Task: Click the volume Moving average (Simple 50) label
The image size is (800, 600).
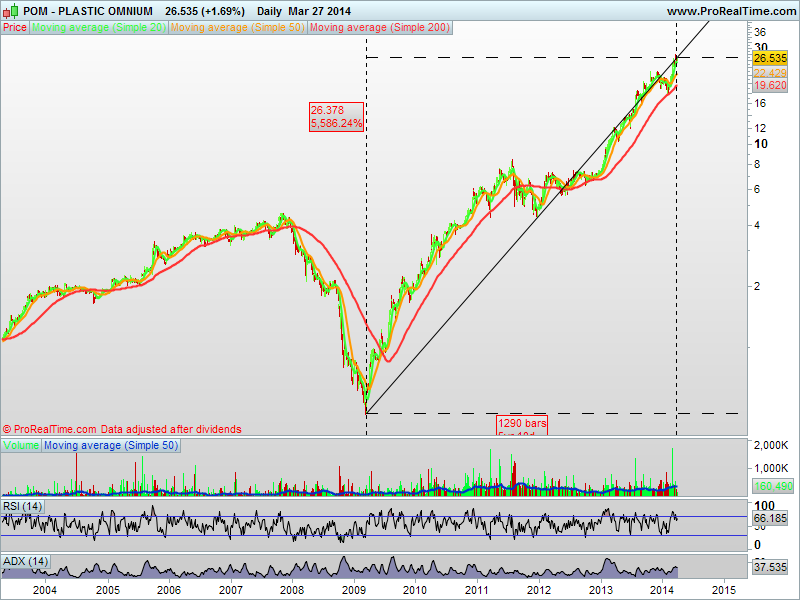Action: click(x=111, y=445)
